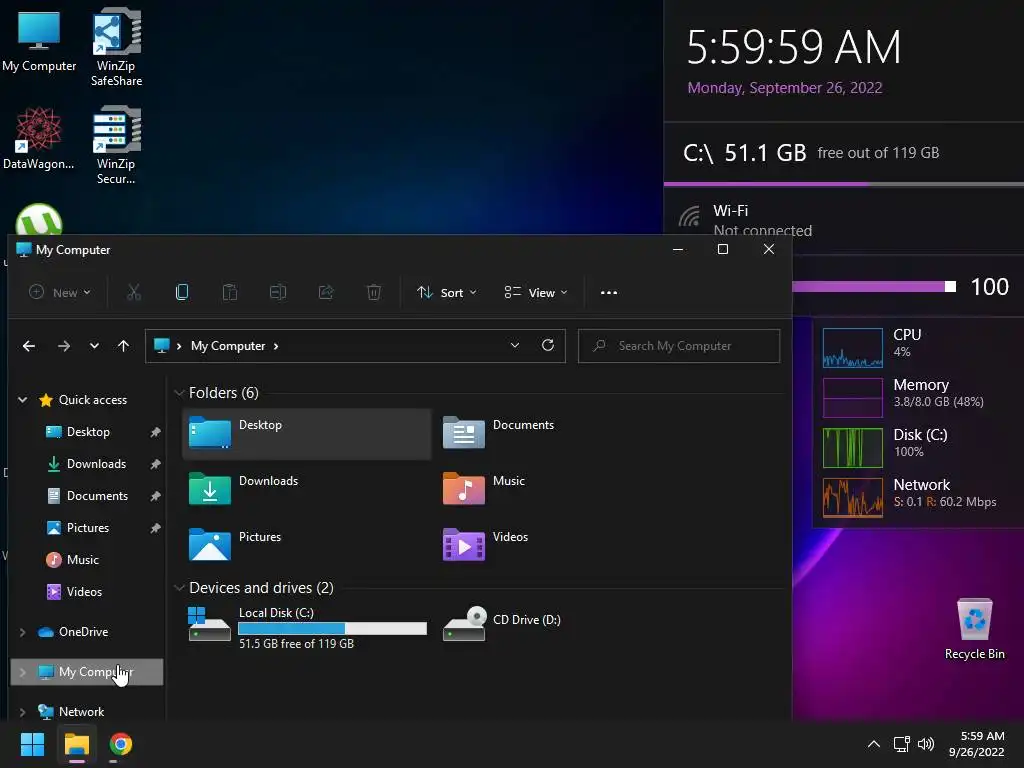Click OneDrive in the navigation pane

(83, 632)
